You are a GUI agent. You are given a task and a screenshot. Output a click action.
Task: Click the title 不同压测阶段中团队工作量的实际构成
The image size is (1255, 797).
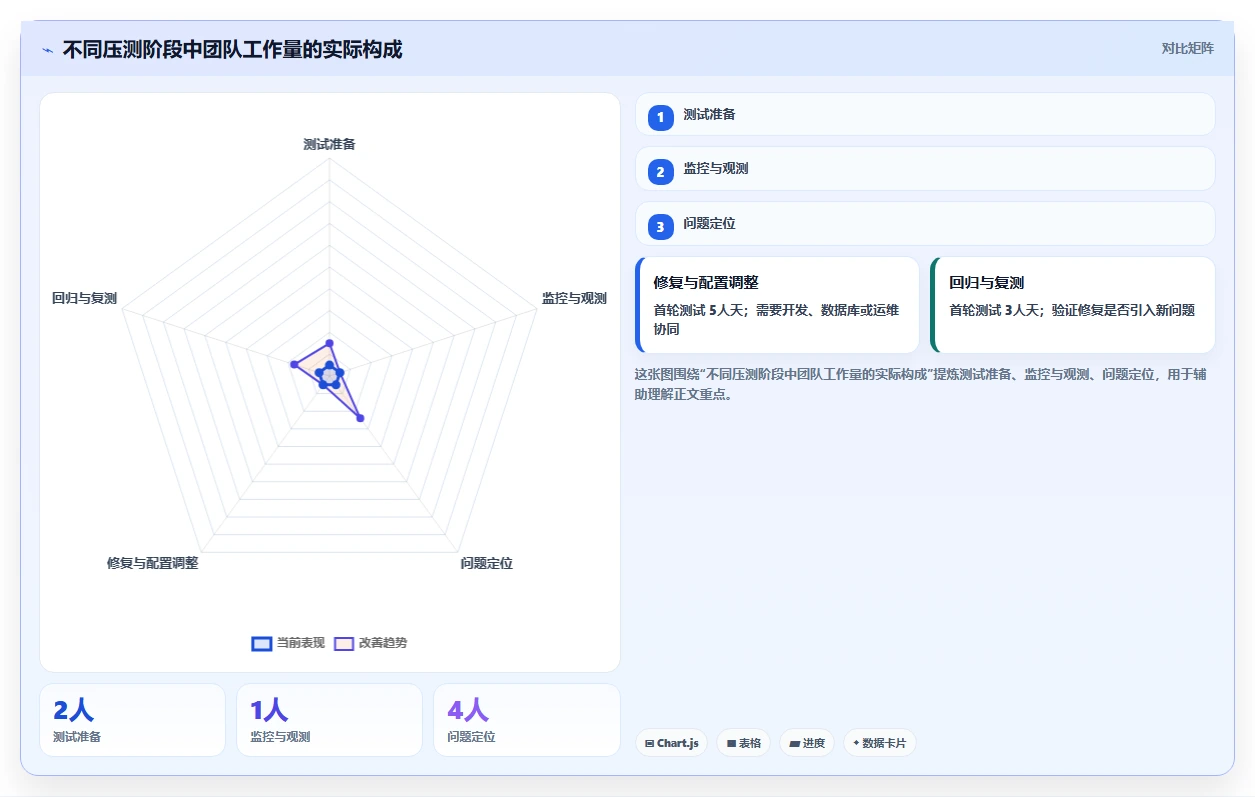coord(232,49)
